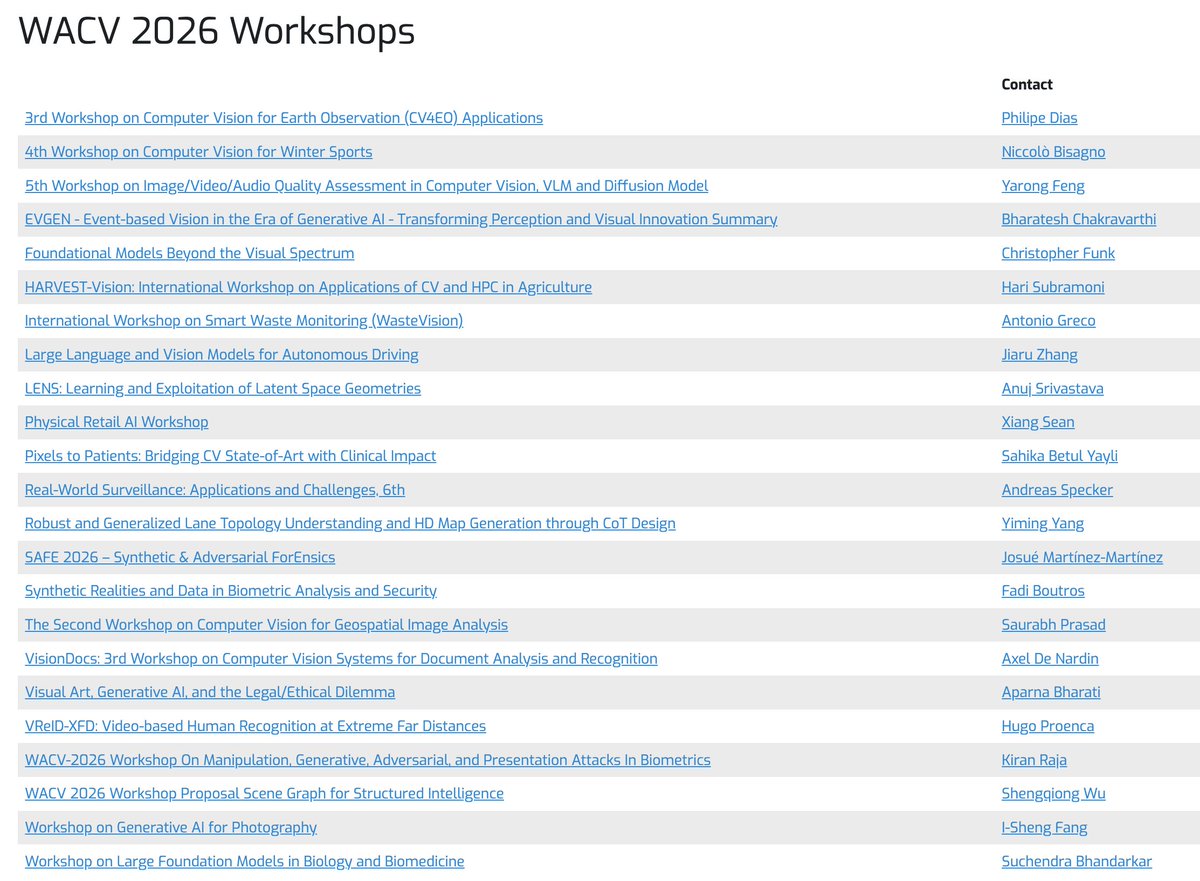Open Visual Art, Generative AI, Legal/Ethical Dilemma link

coord(210,692)
